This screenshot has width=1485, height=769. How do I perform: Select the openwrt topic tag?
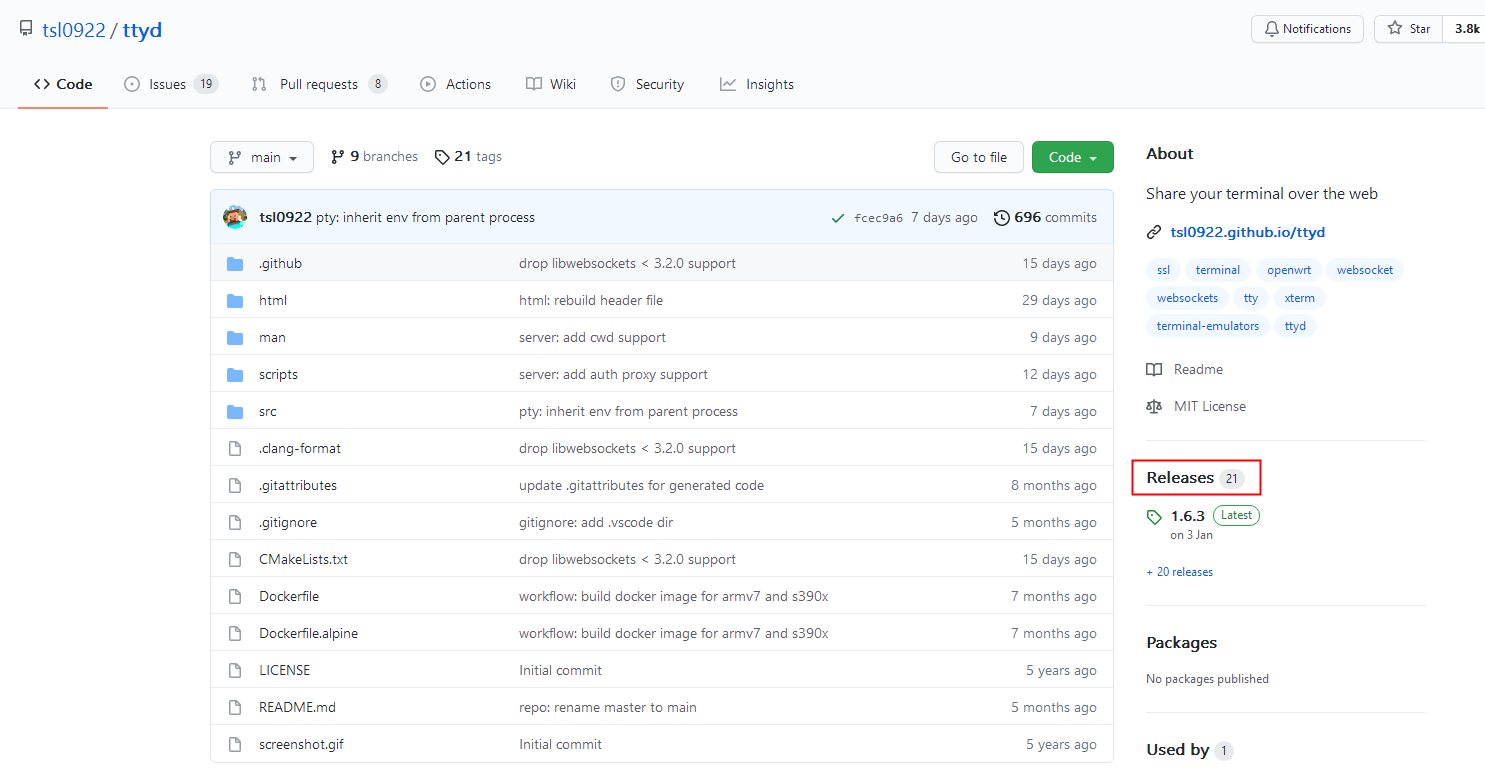coord(1290,270)
